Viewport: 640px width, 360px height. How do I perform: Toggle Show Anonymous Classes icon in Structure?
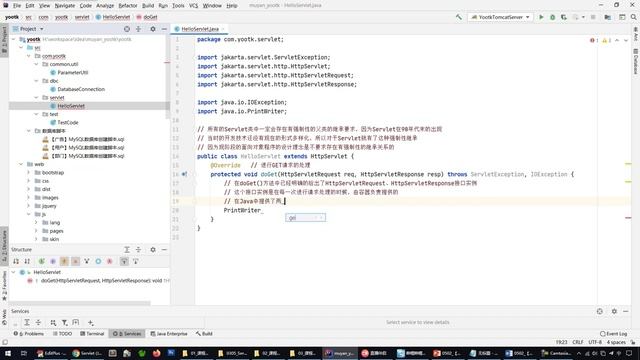[x=98, y=261]
